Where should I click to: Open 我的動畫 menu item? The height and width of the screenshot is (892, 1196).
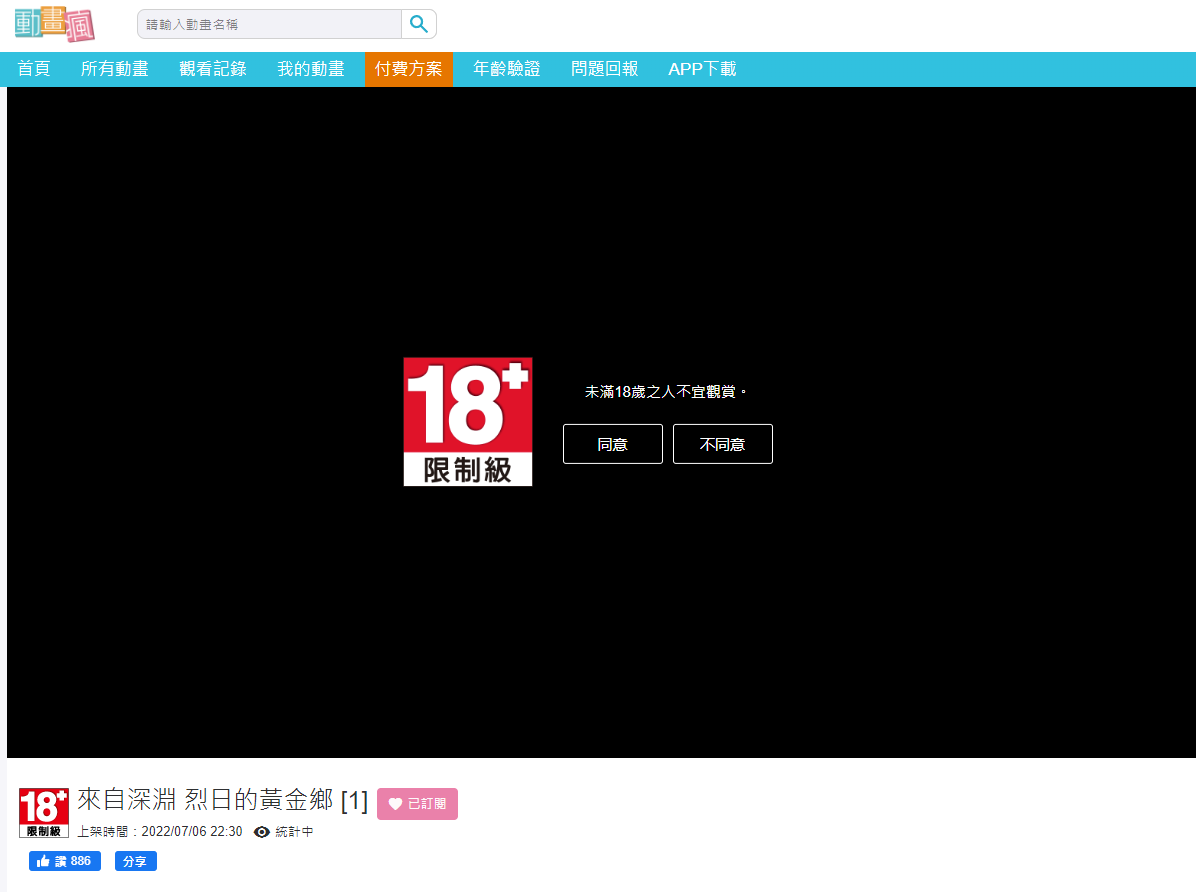310,69
